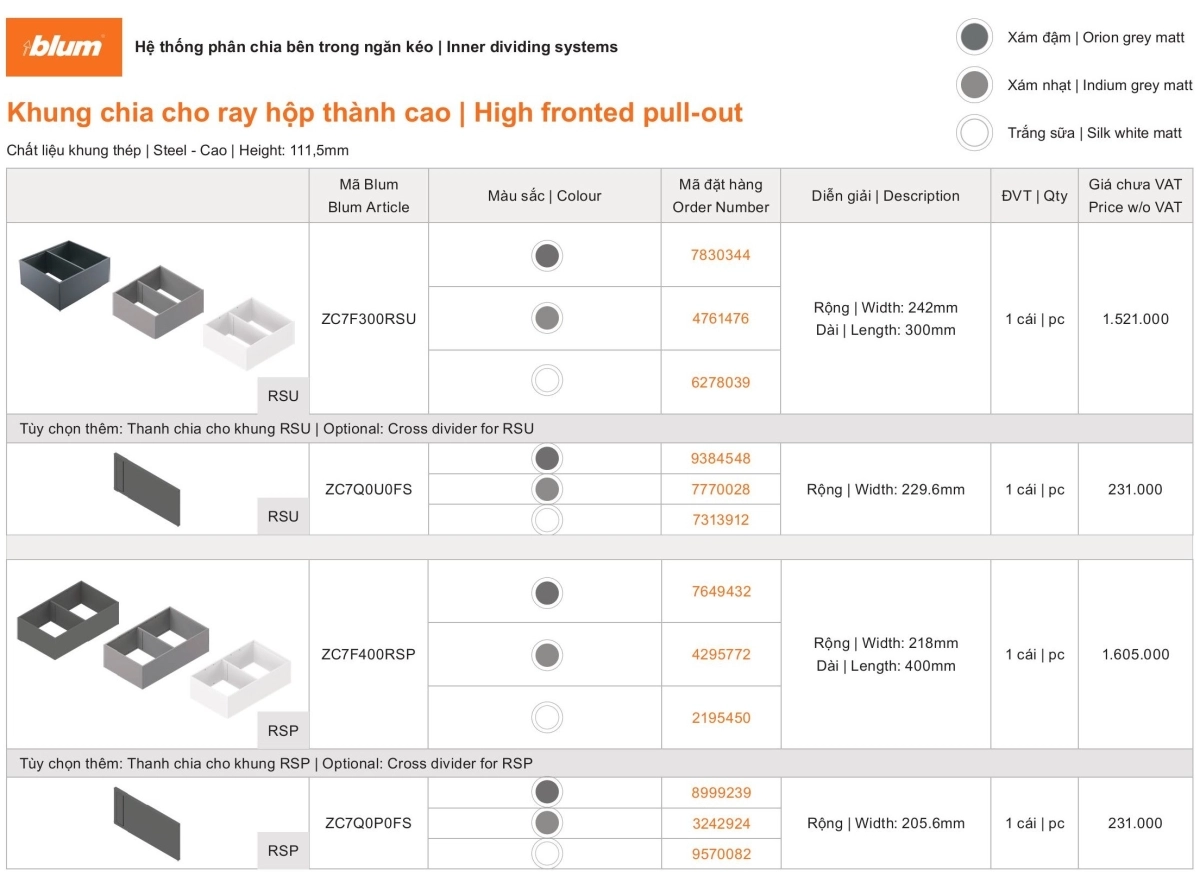This screenshot has height=877, width=1200.
Task: Select order number 4761476
Action: [720, 319]
